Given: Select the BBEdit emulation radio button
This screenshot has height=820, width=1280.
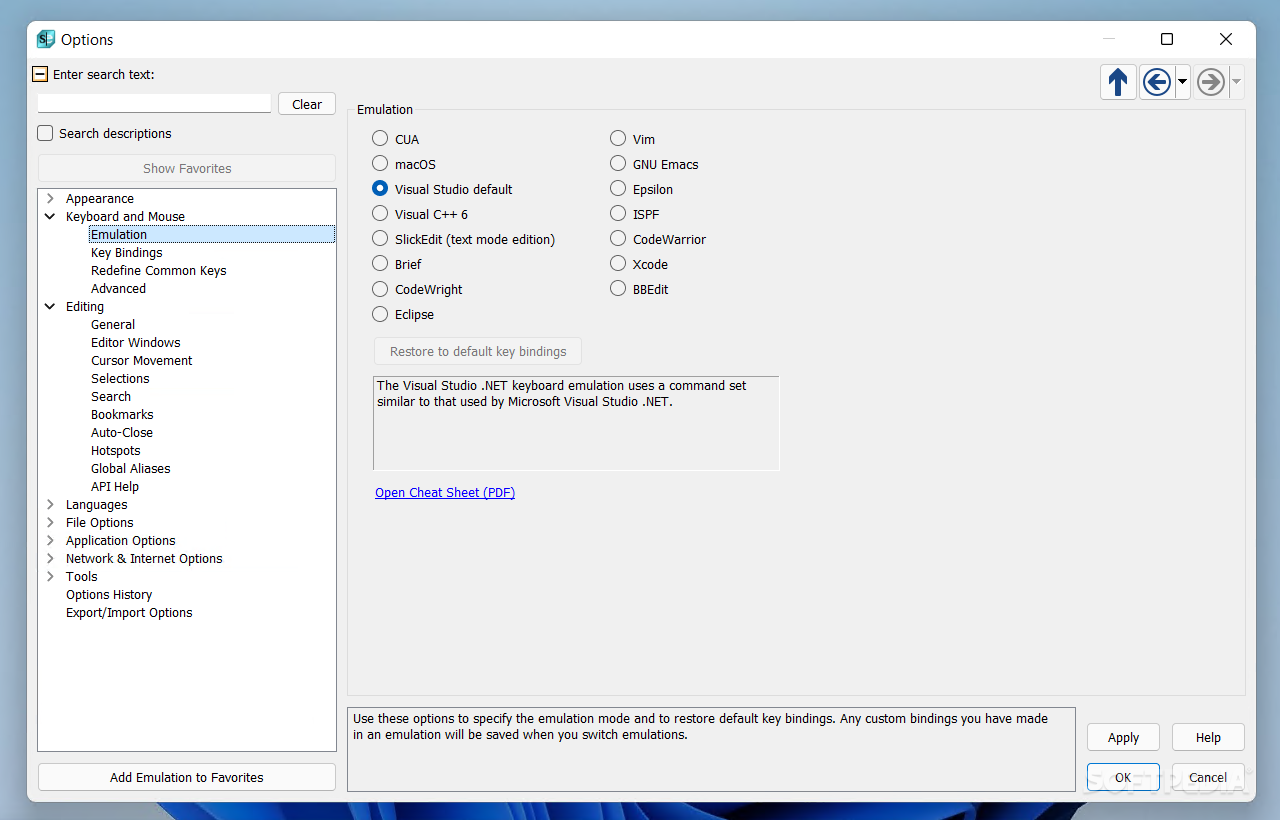Looking at the screenshot, I should click(618, 289).
